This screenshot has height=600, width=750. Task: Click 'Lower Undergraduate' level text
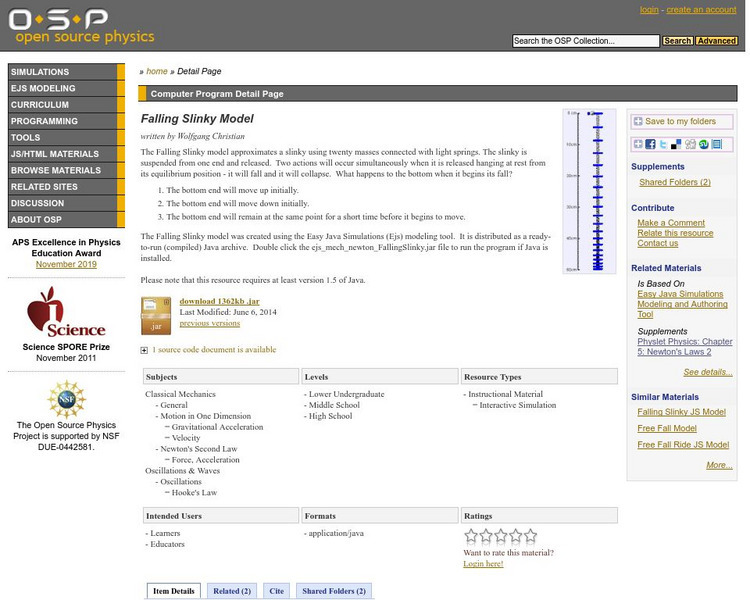pyautogui.click(x=346, y=394)
